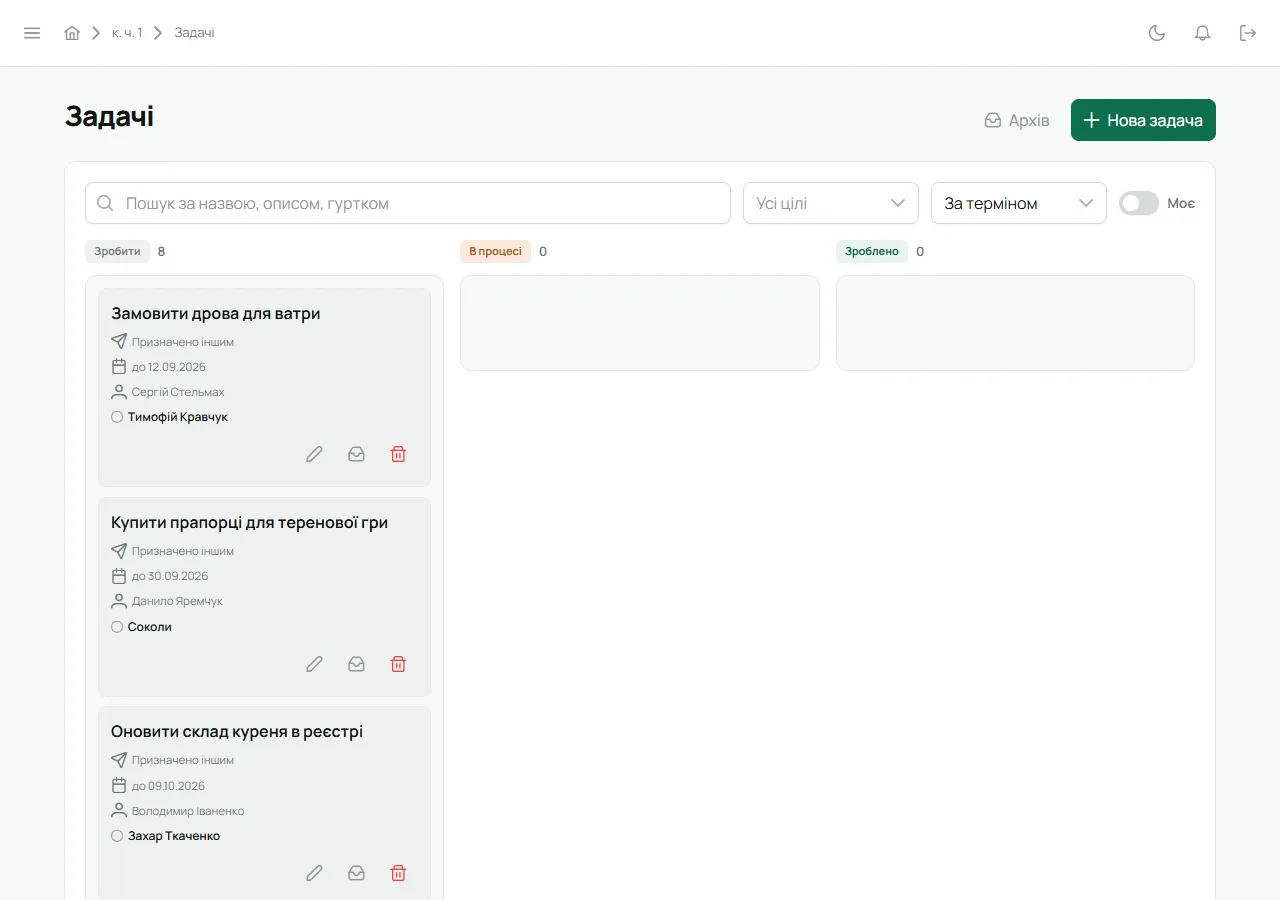This screenshot has width=1280, height=900.
Task: Check the Соколи status circle
Action: 117,627
